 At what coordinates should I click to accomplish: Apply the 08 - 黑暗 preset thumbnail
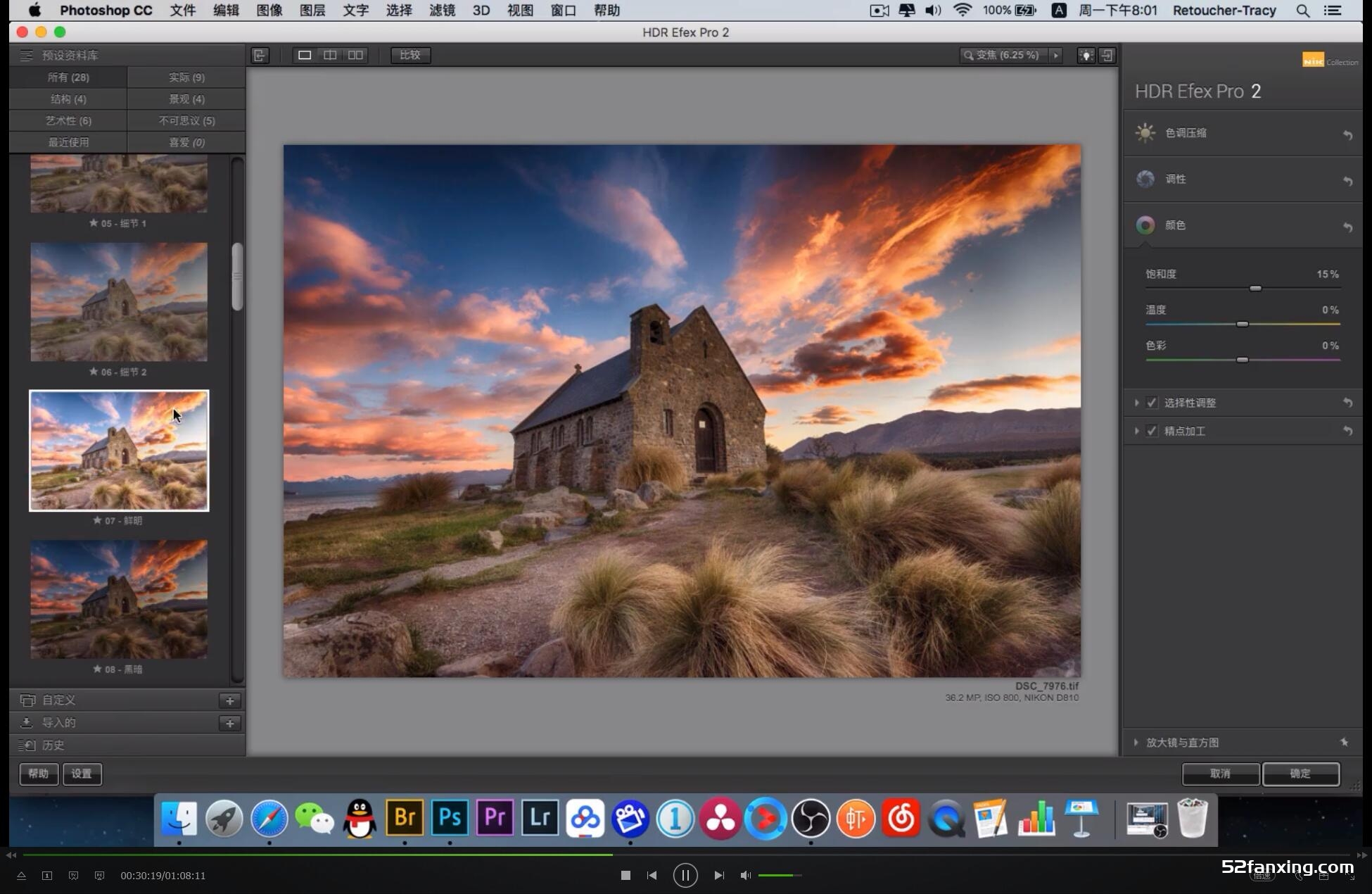pyautogui.click(x=119, y=599)
